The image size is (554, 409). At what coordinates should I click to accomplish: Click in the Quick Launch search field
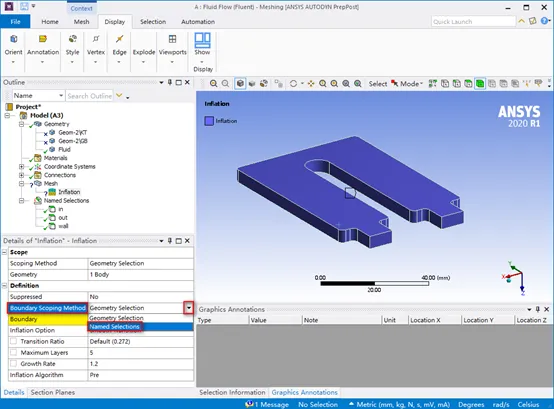(473, 22)
